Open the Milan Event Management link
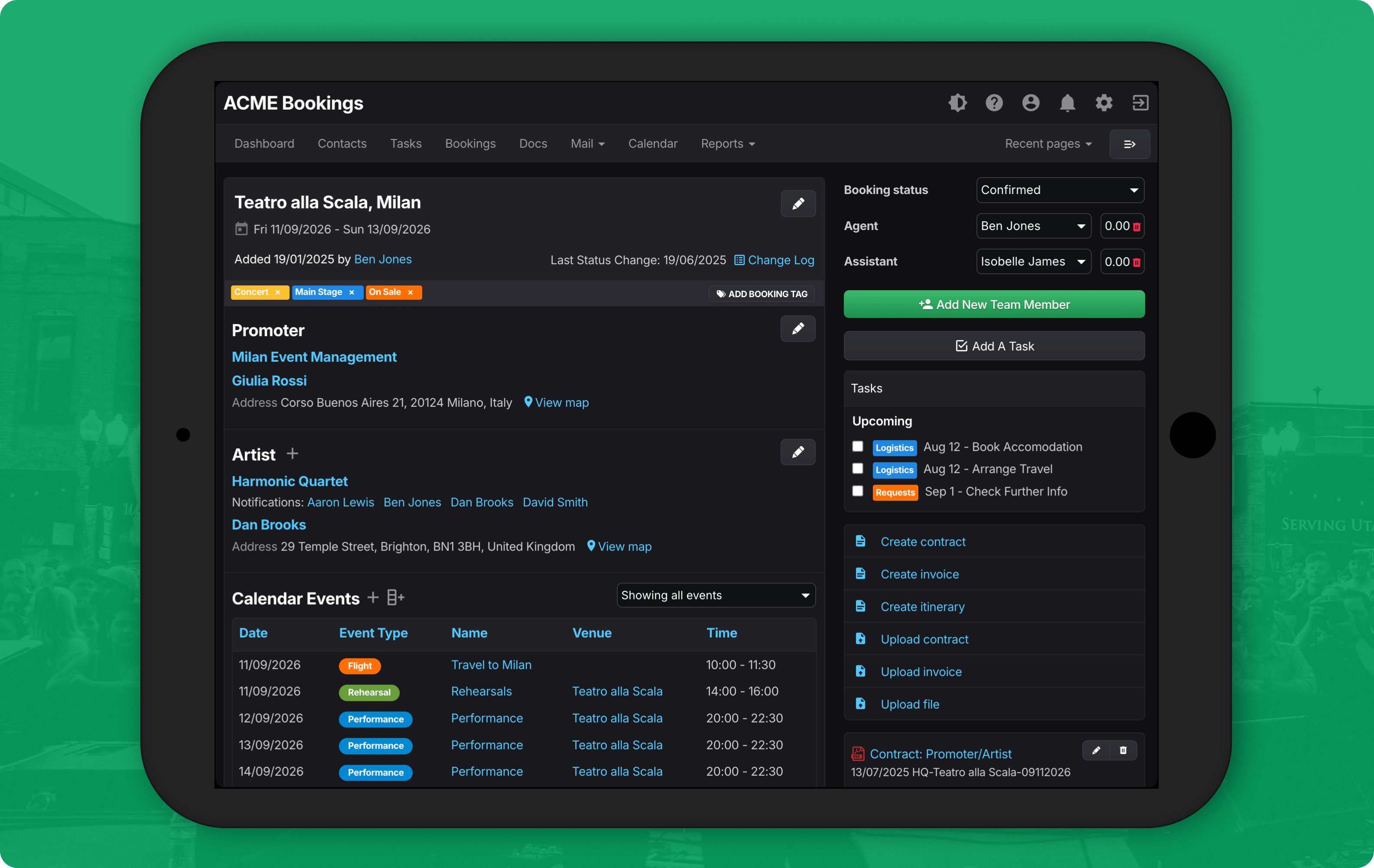 tap(314, 356)
